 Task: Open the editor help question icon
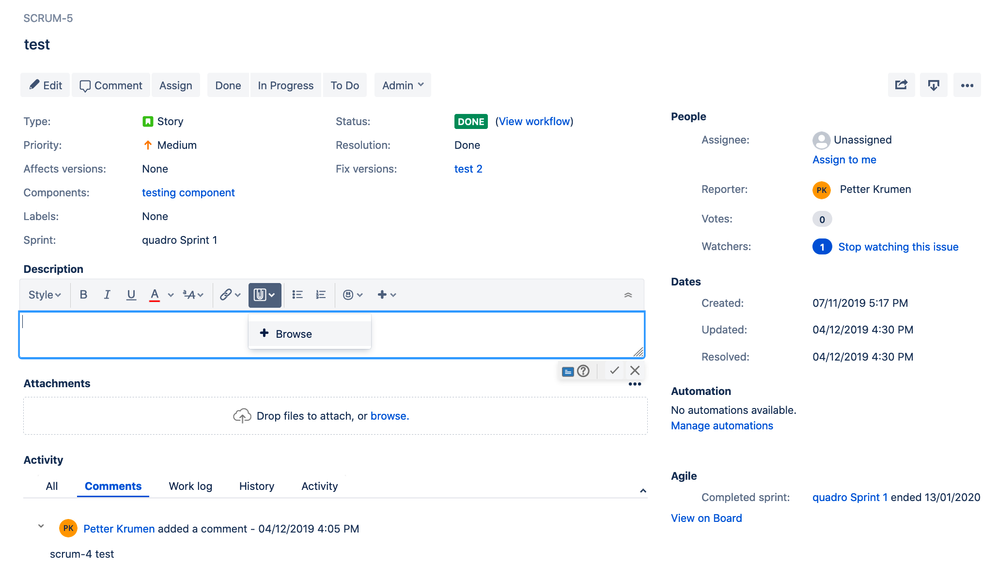(584, 371)
